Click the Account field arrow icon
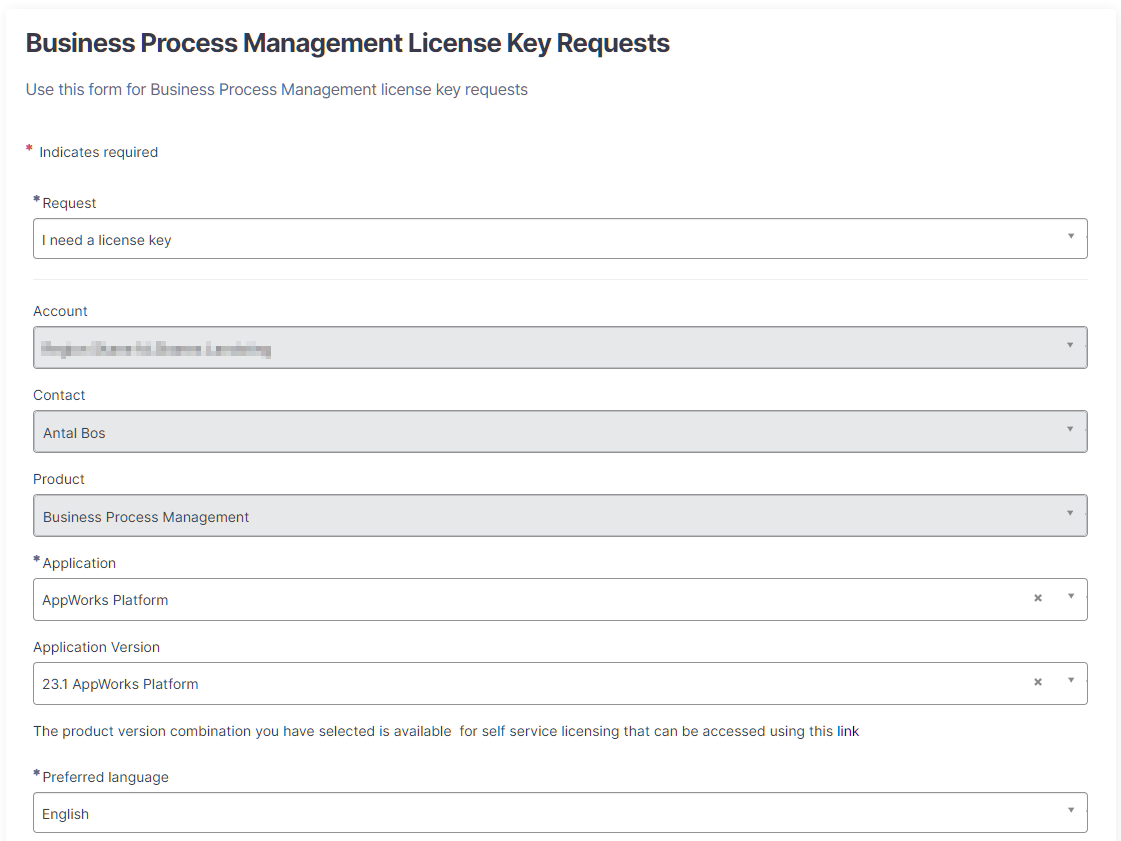Viewport: 1121px width, 841px height. [x=1070, y=346]
